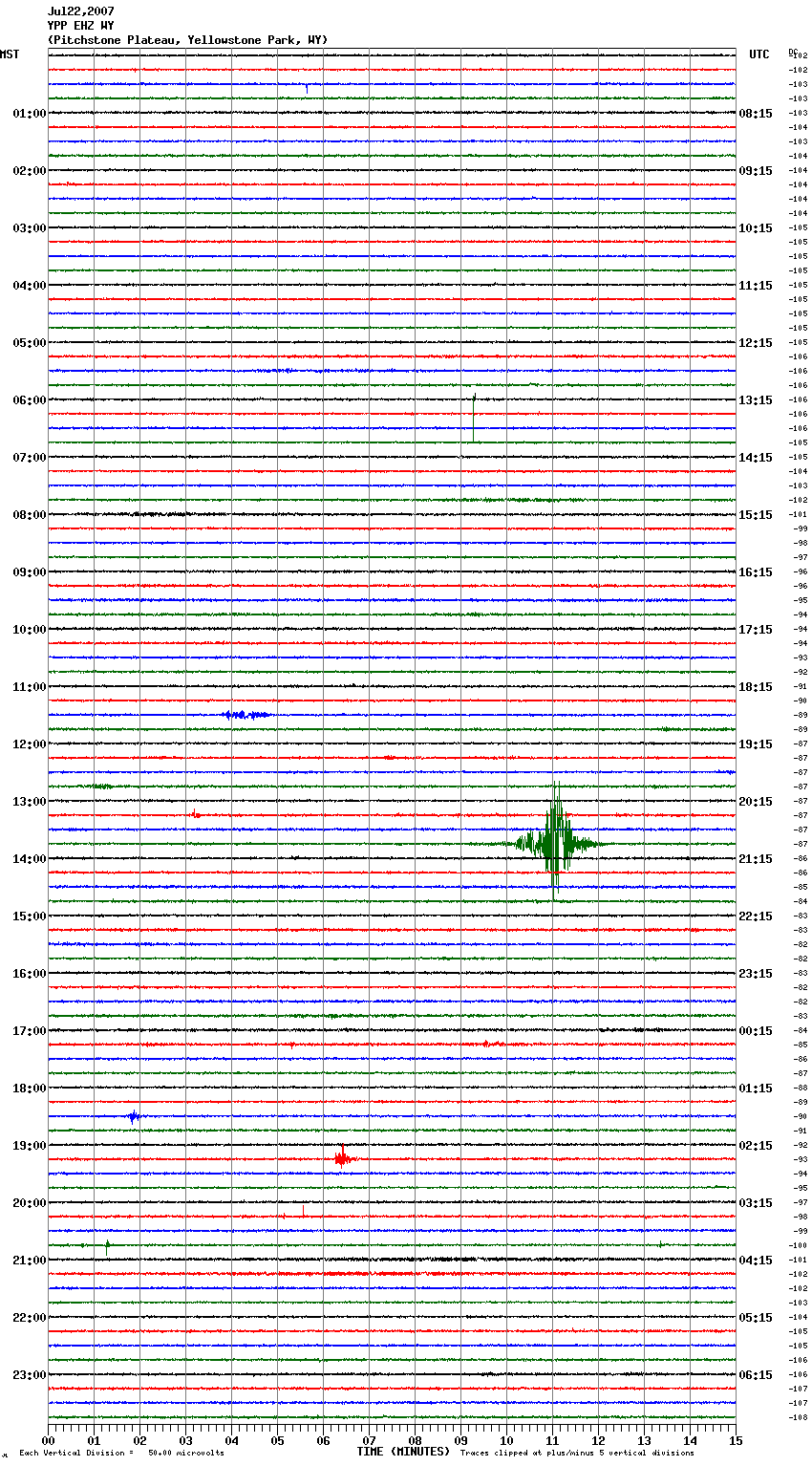Viewport: 812px width, 1466px height.
Task: Click the 13:15 UTC row label
Action: click(756, 400)
